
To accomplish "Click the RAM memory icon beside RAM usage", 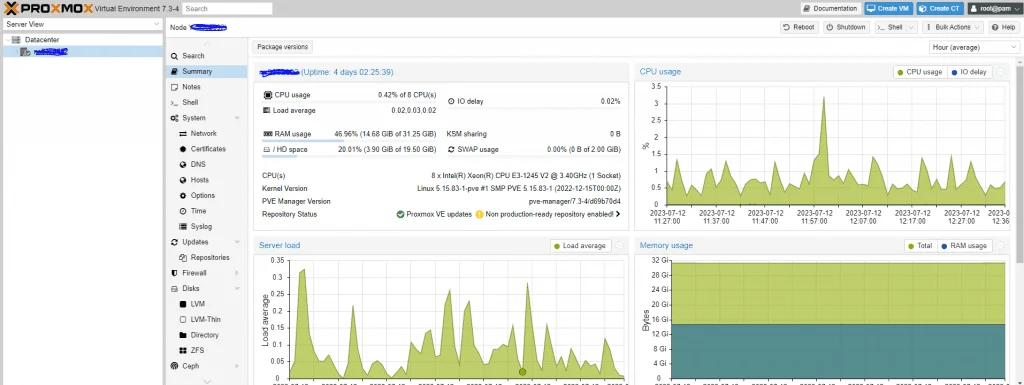I will [267, 134].
